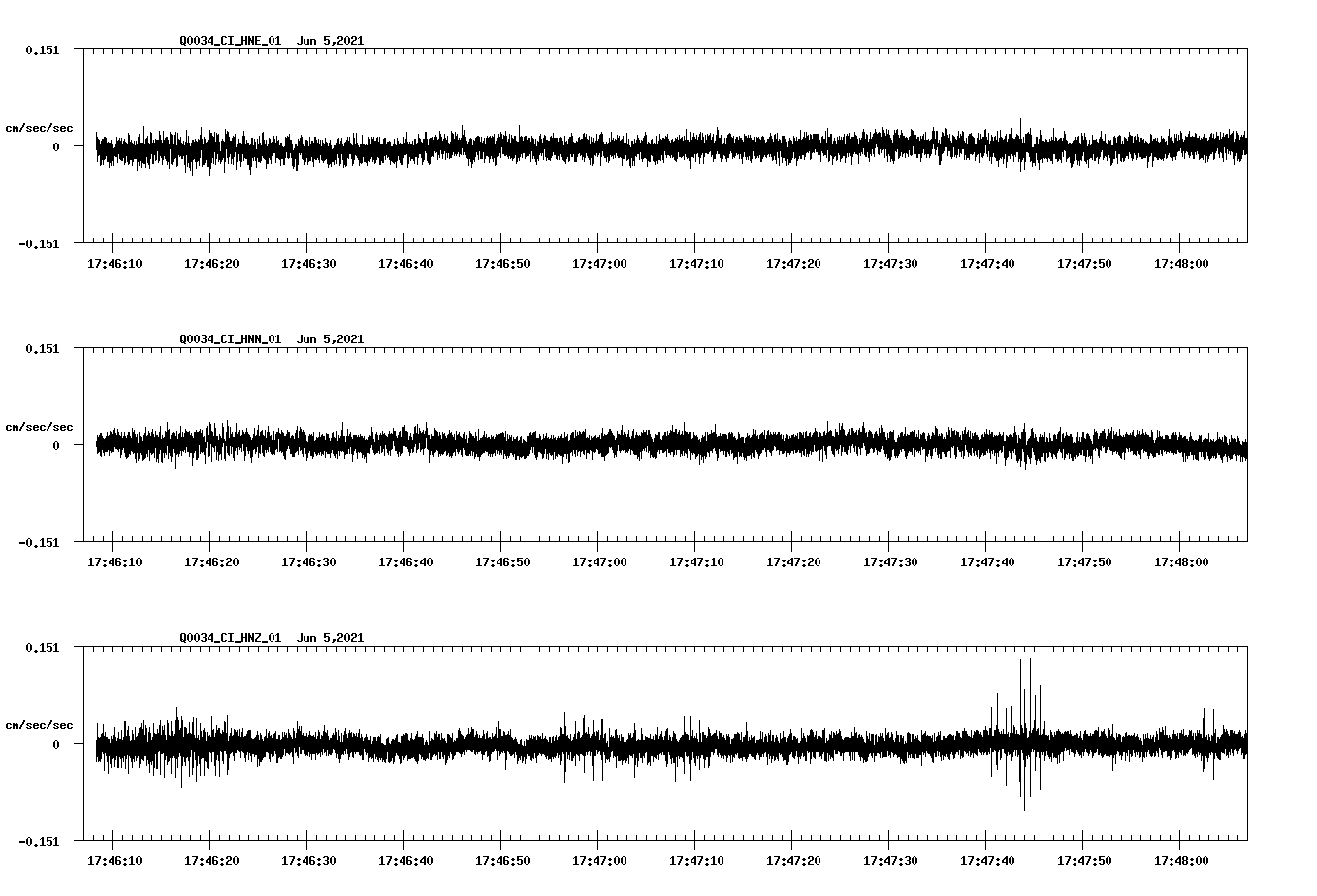Click the 0 baseline label of the HNN plot
Viewport: 1317px width, 896px height.
click(56, 445)
